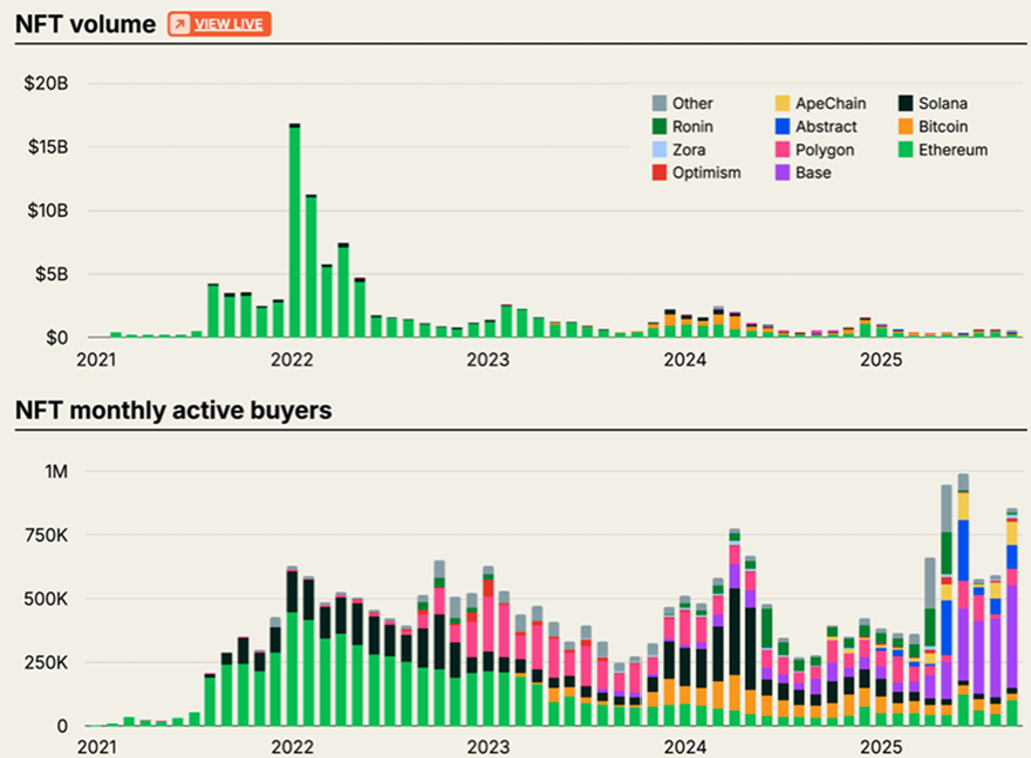Click the $20B y-axis label
1031x758 pixels.
(x=46, y=84)
